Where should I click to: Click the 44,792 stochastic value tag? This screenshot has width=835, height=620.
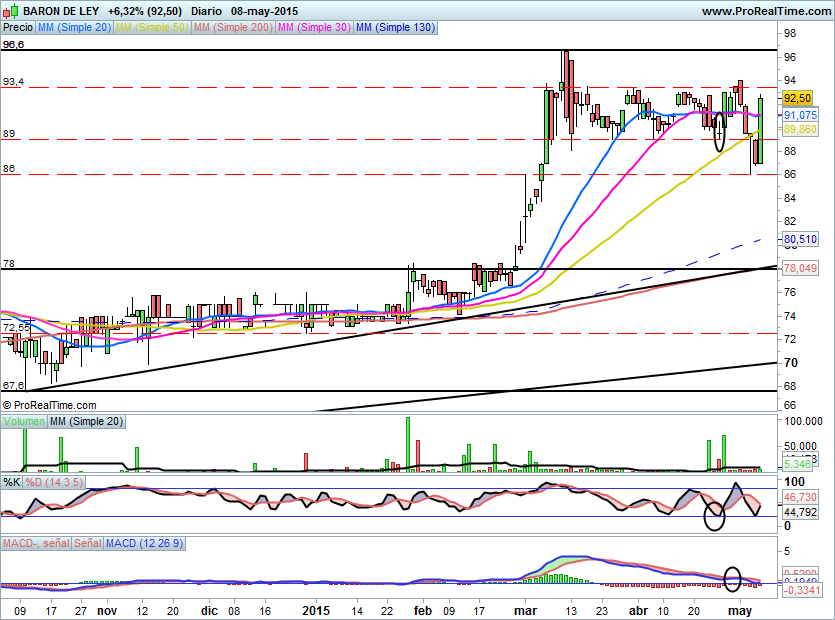800,512
